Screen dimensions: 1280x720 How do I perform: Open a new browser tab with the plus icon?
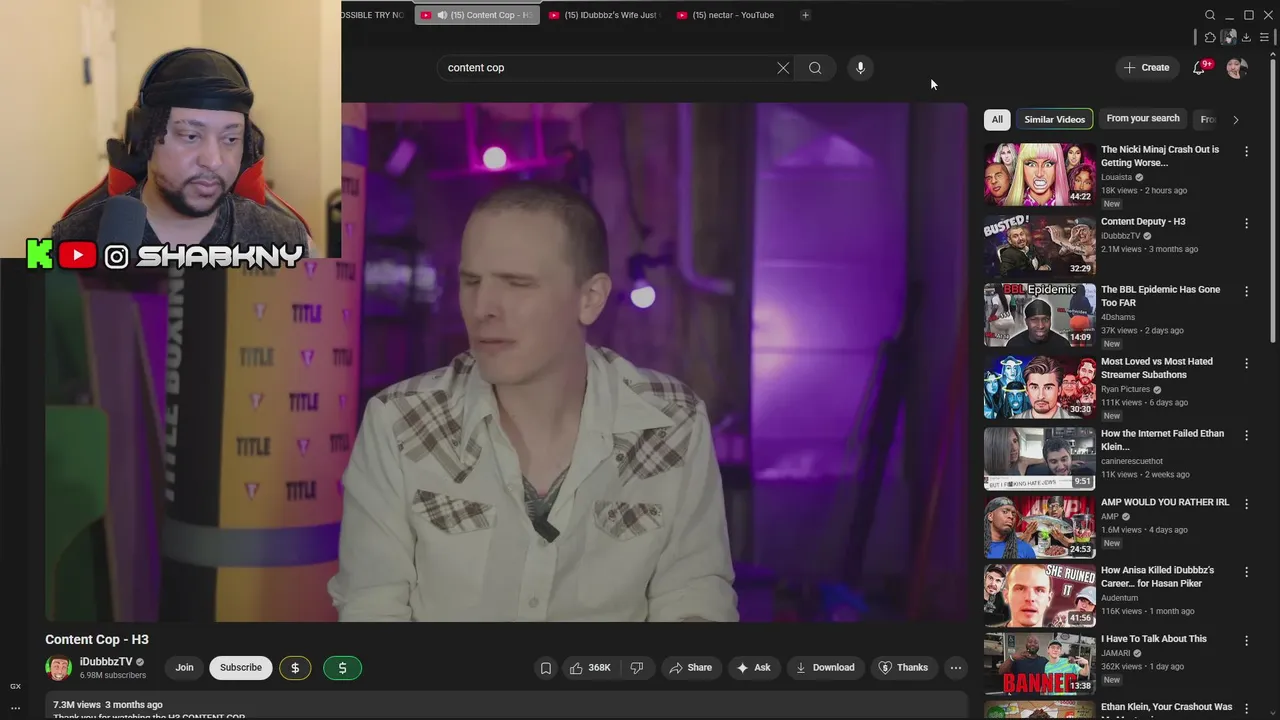[806, 15]
